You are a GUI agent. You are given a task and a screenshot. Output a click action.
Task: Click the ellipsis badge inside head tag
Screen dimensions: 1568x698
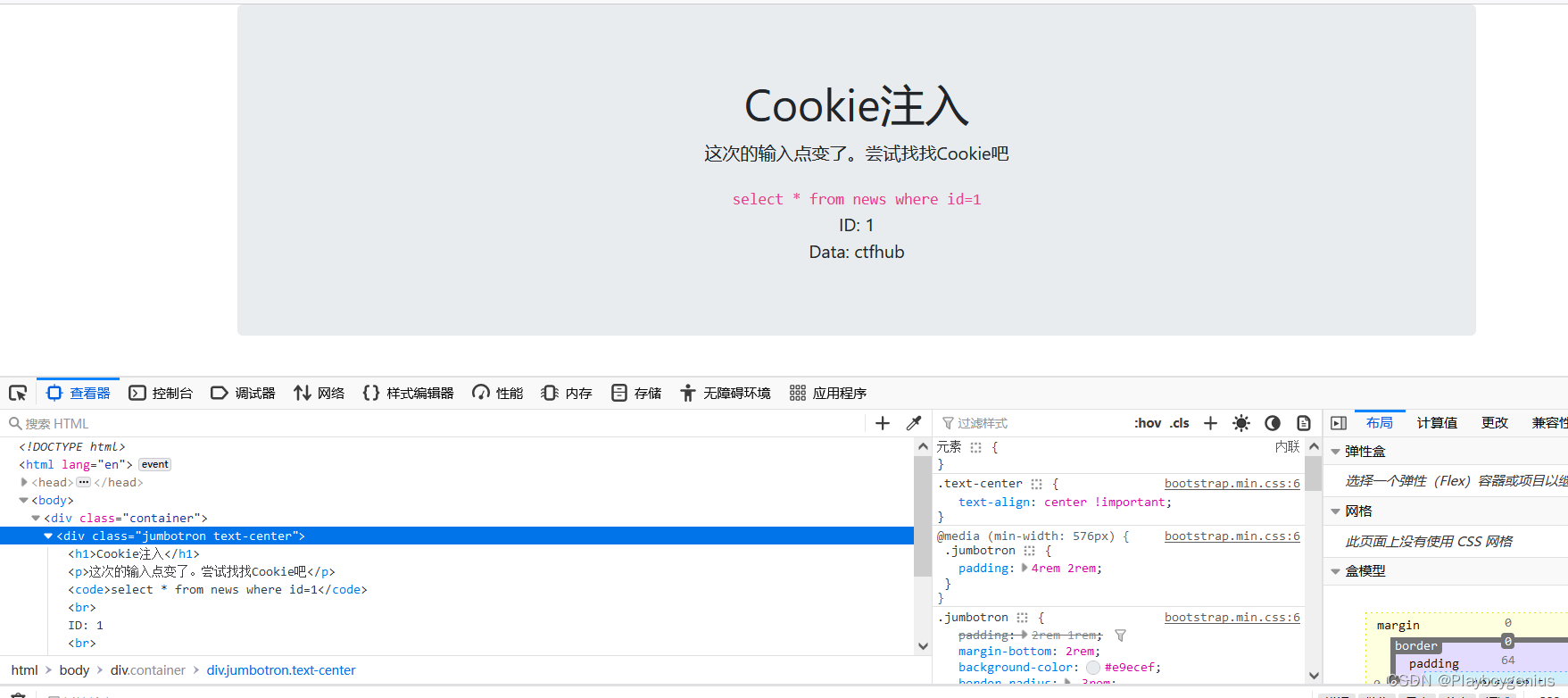(x=84, y=482)
